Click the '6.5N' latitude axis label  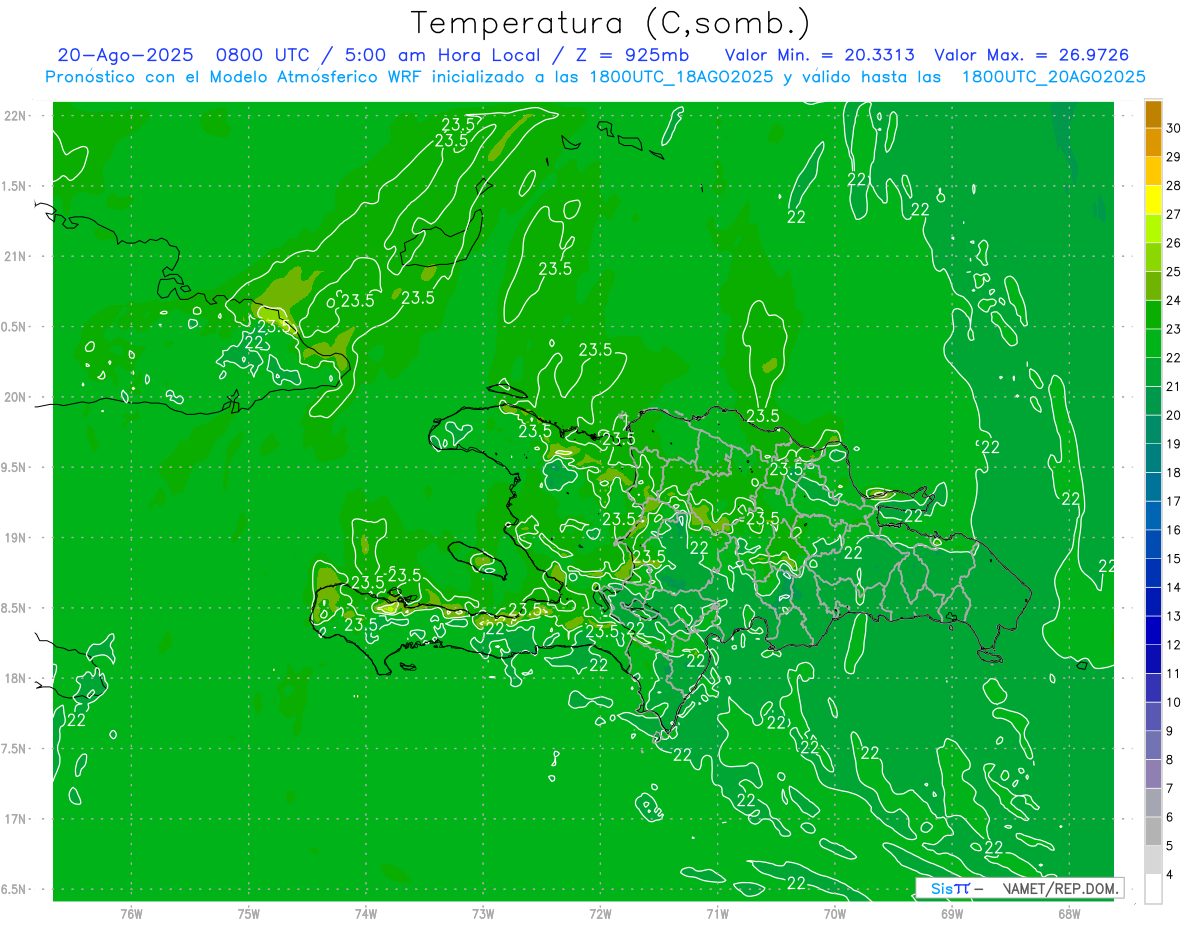tap(14, 890)
